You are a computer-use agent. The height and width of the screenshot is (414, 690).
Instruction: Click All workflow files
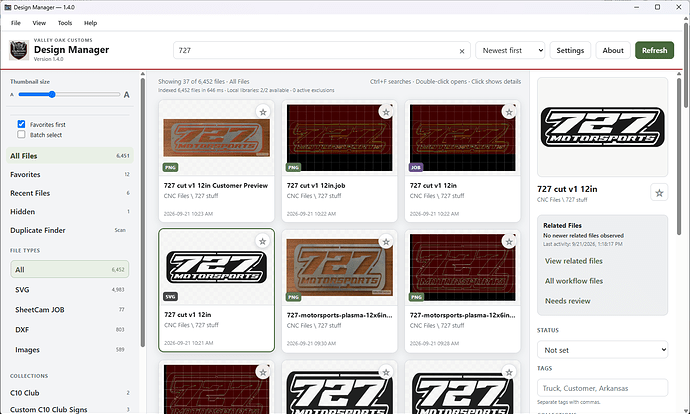(x=574, y=281)
